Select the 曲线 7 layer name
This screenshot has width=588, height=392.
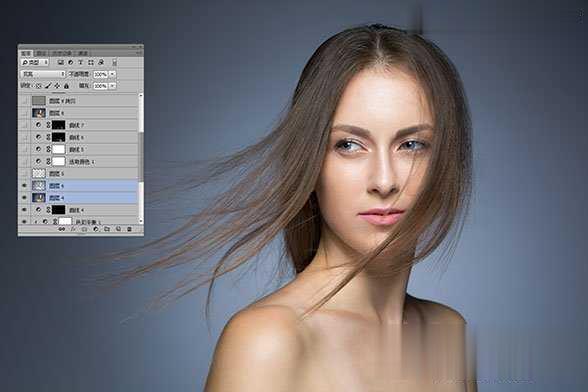pos(76,125)
